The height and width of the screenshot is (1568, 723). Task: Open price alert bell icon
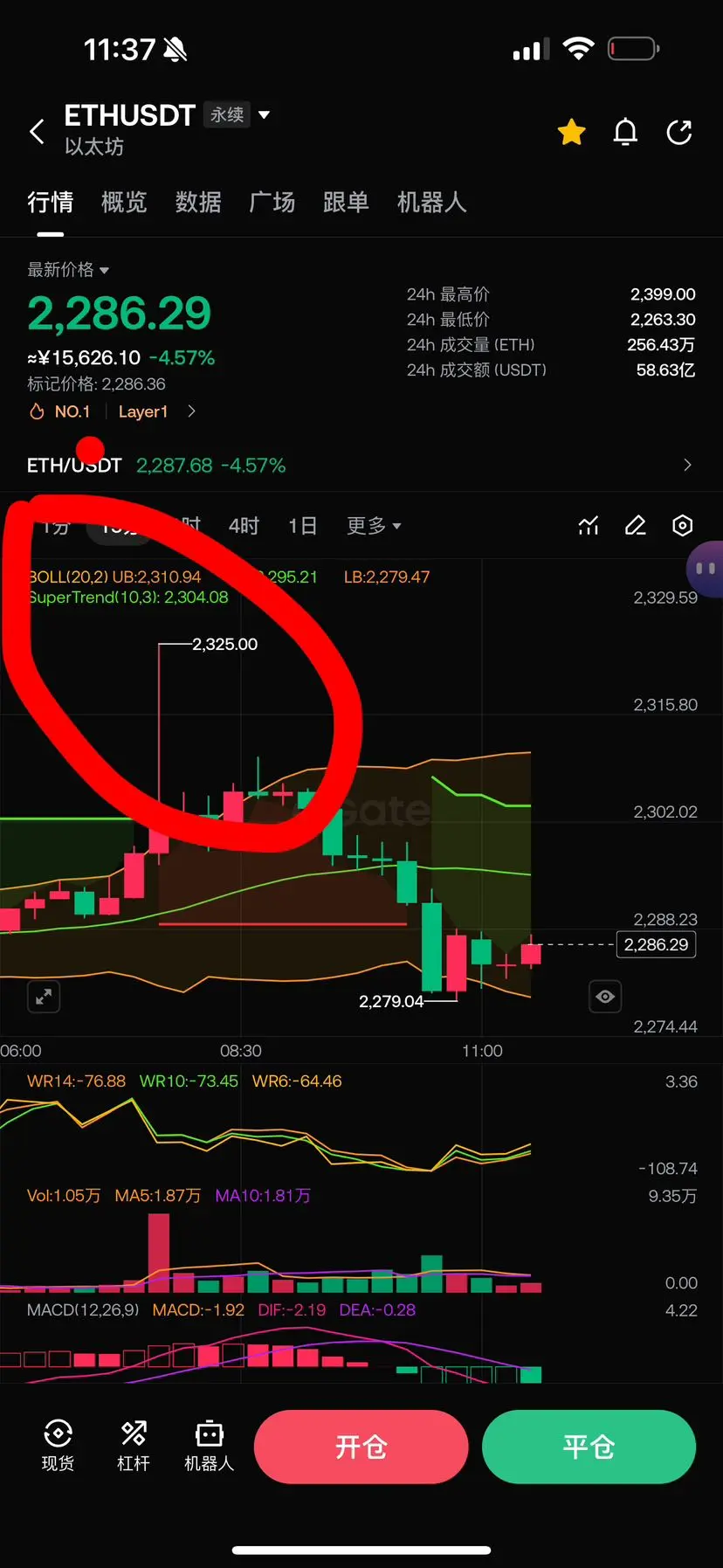click(625, 132)
